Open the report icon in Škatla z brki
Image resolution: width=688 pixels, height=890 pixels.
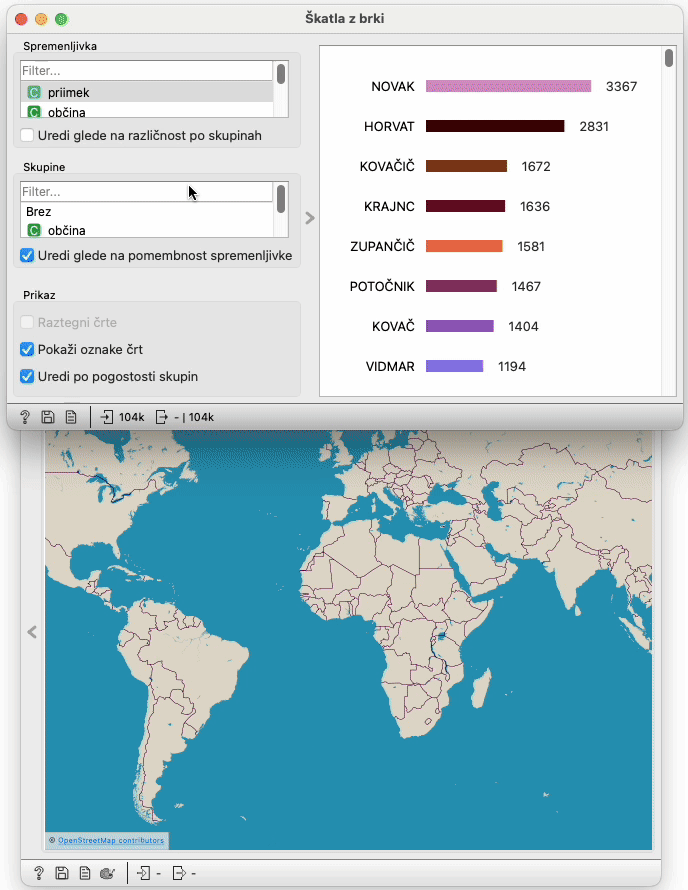click(70, 417)
